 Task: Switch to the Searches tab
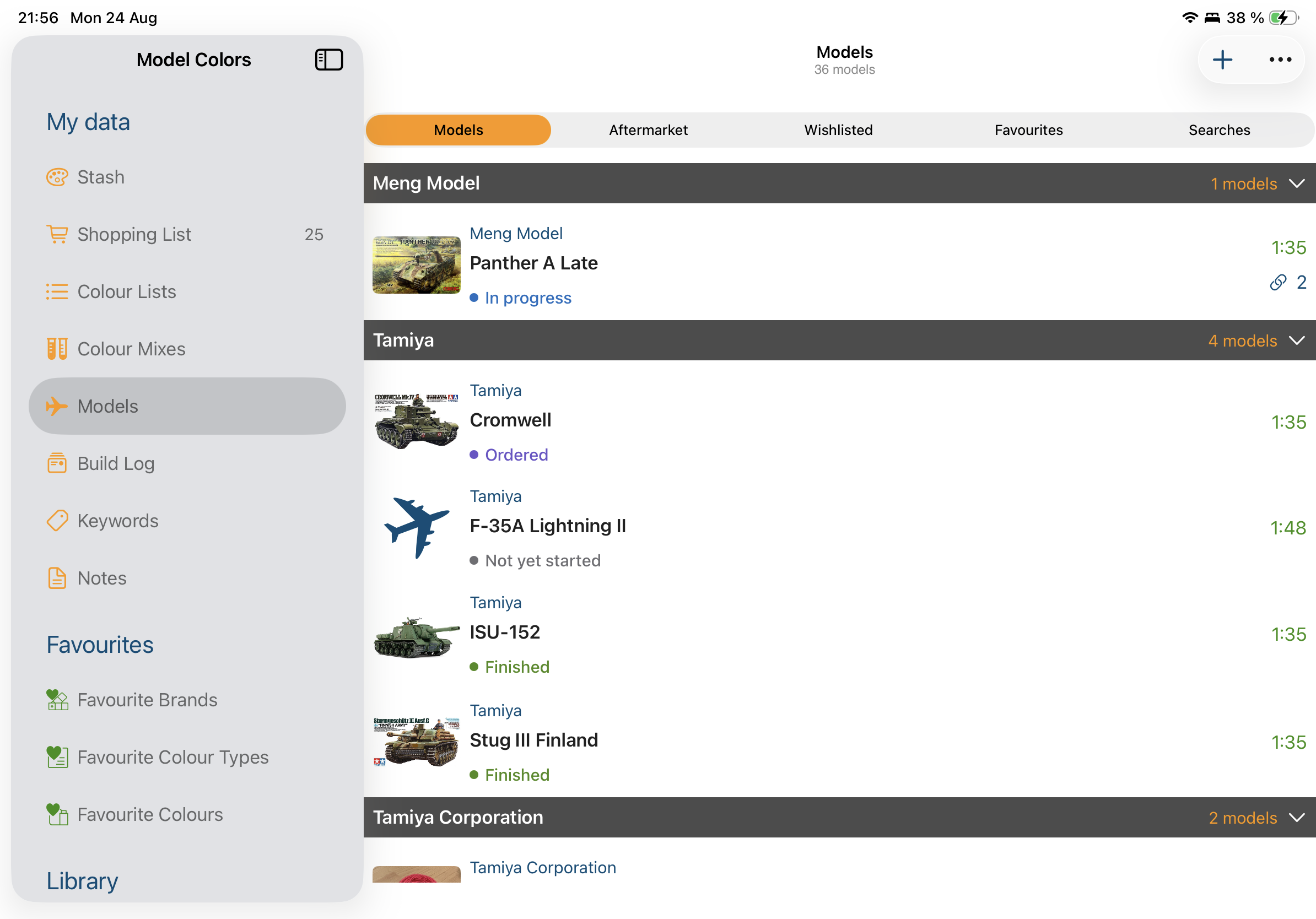click(x=1219, y=130)
